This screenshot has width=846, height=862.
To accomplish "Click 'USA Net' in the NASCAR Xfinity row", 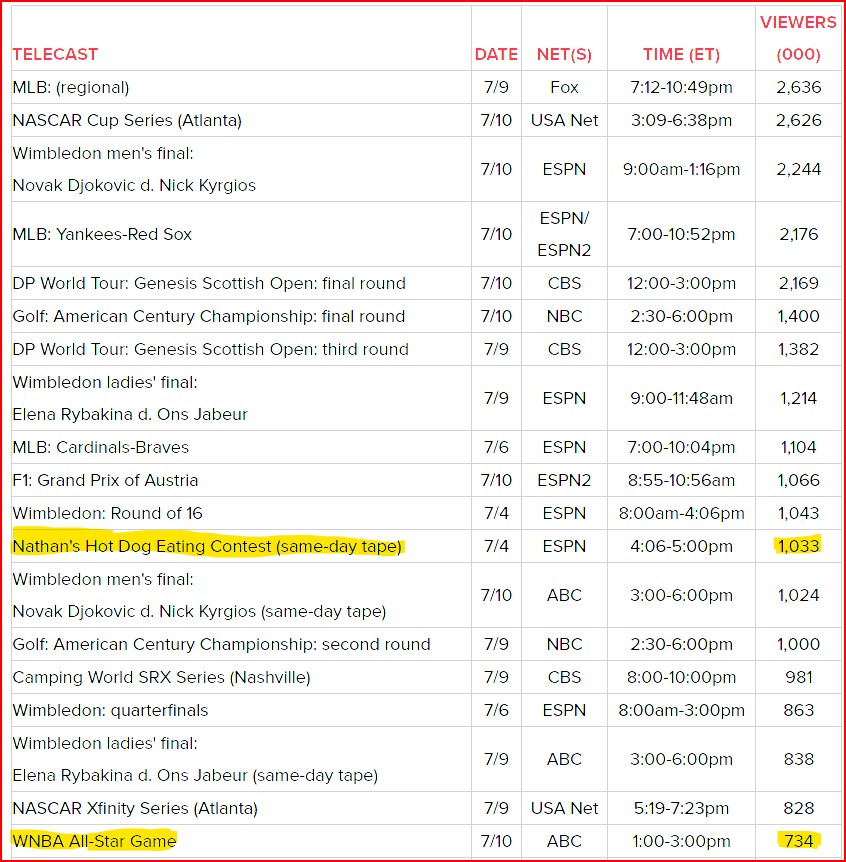I will 564,808.
